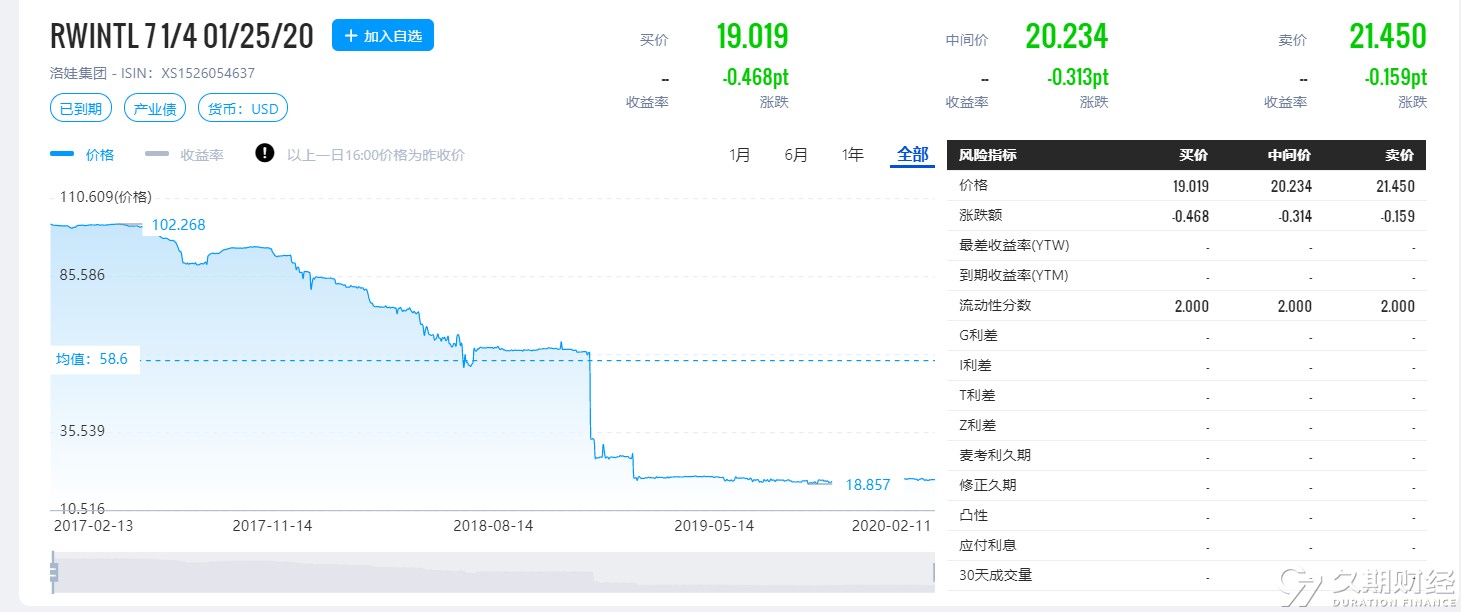Click the 中间价 column header in table
Viewport: 1461px width, 612px height.
[x=1289, y=155]
